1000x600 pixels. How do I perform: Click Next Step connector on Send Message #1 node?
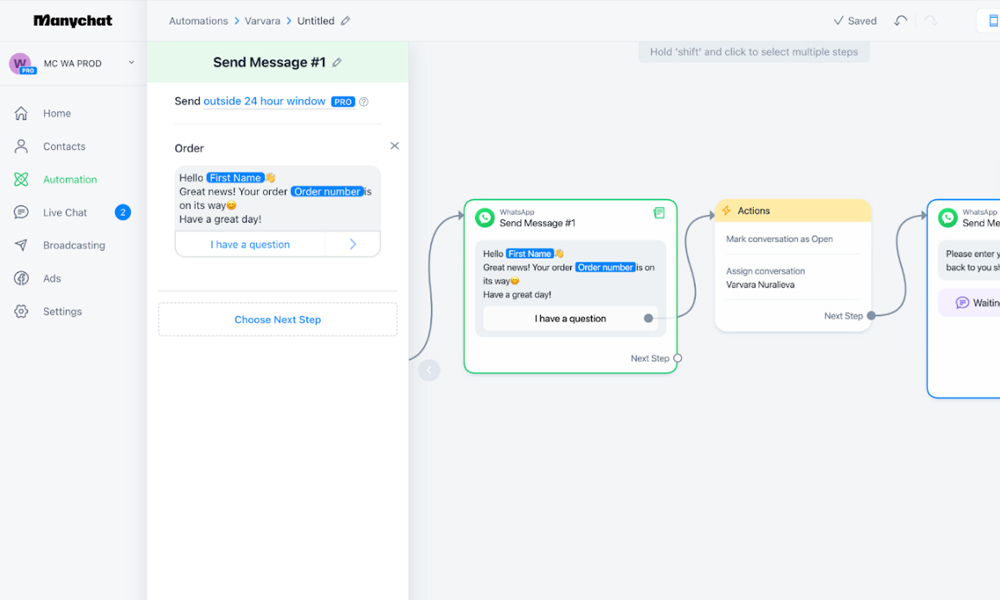pyautogui.click(x=677, y=358)
